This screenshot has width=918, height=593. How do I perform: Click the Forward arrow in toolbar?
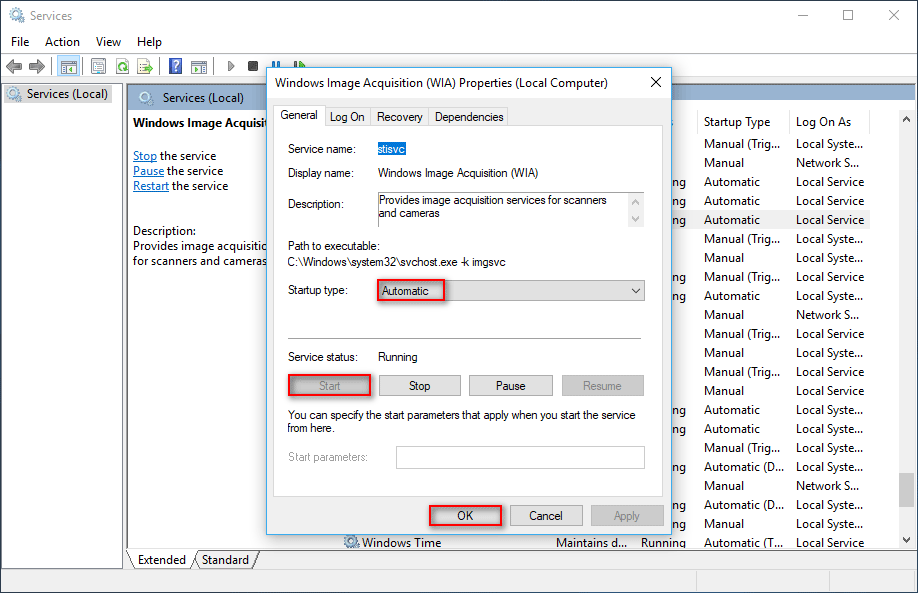tap(37, 66)
